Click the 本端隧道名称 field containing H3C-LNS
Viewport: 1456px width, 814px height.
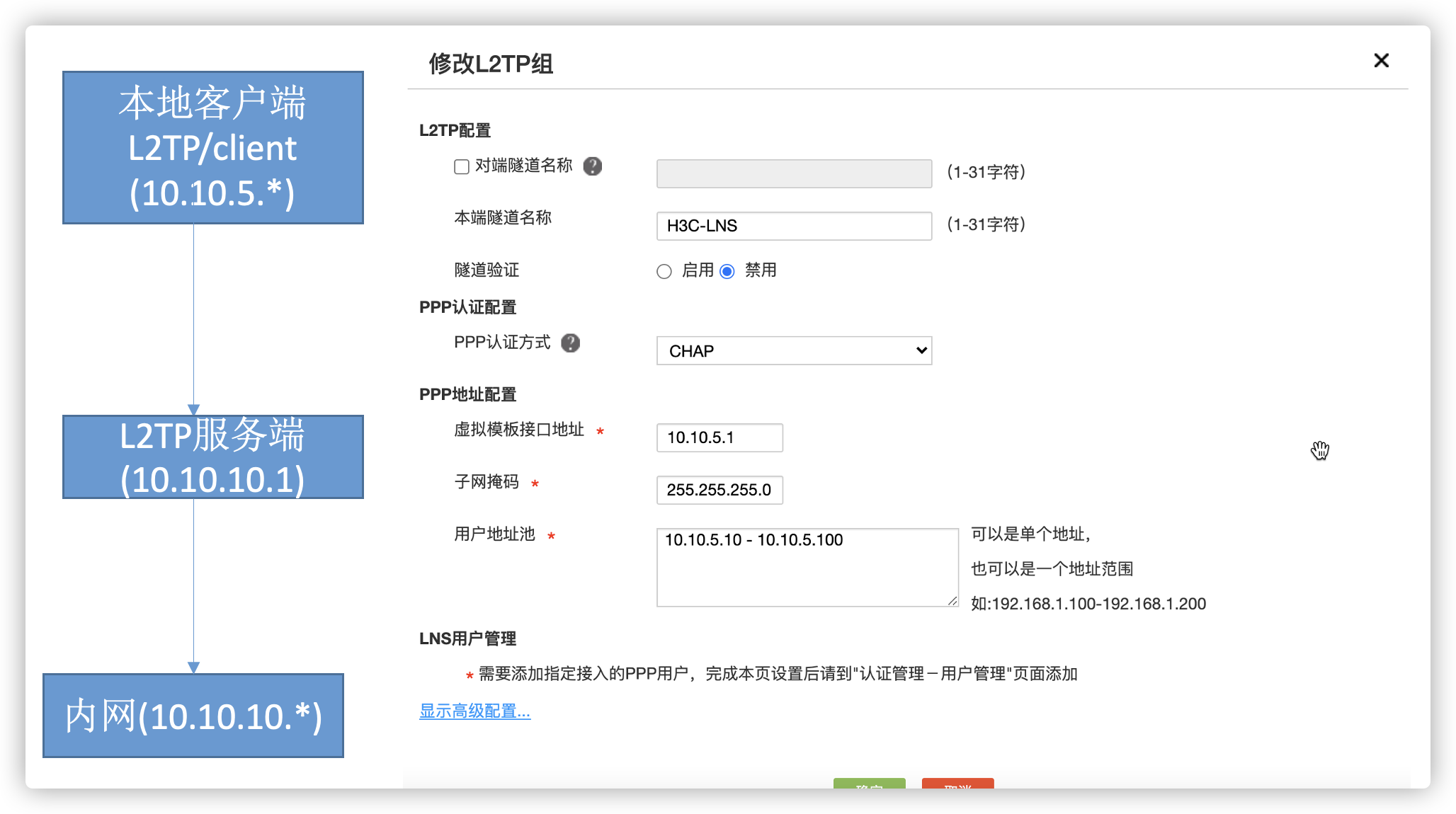[x=794, y=226]
